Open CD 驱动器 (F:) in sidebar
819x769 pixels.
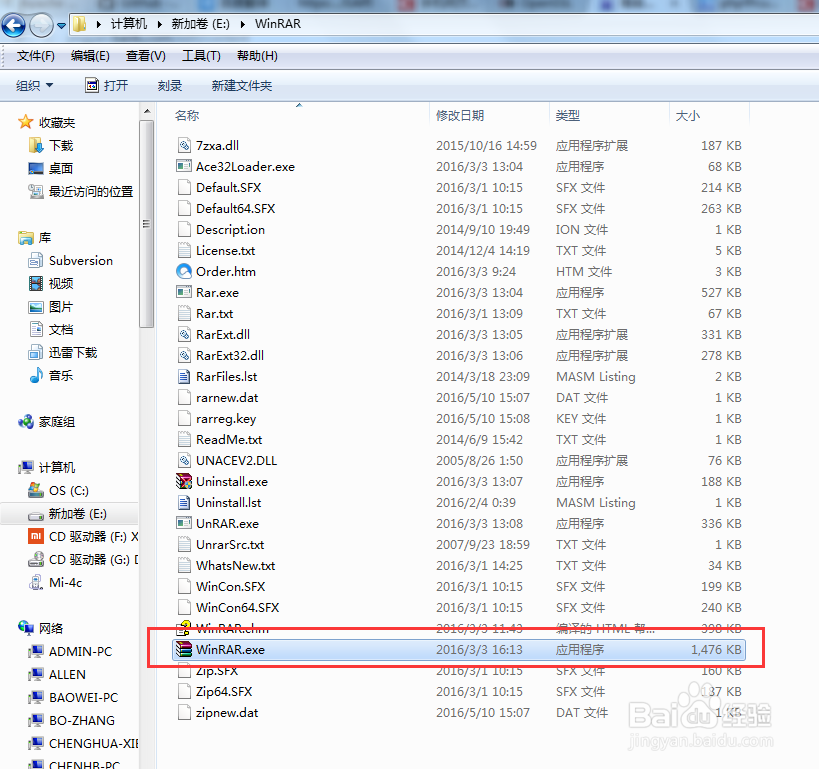(x=83, y=537)
